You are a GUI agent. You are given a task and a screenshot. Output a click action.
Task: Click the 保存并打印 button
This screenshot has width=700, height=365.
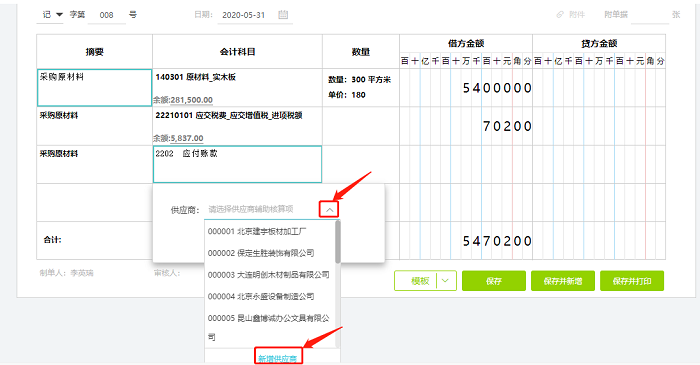[x=632, y=281]
